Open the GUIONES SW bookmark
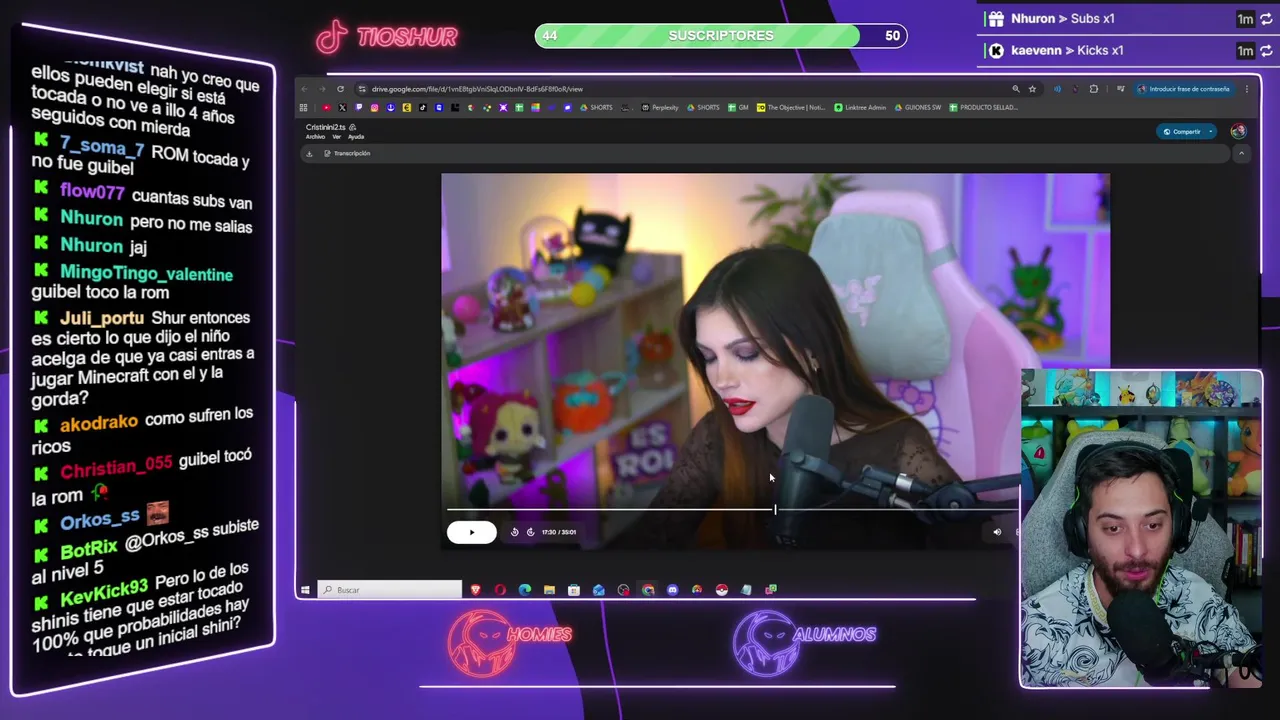Screen dimensions: 1280x720 (x=918, y=107)
